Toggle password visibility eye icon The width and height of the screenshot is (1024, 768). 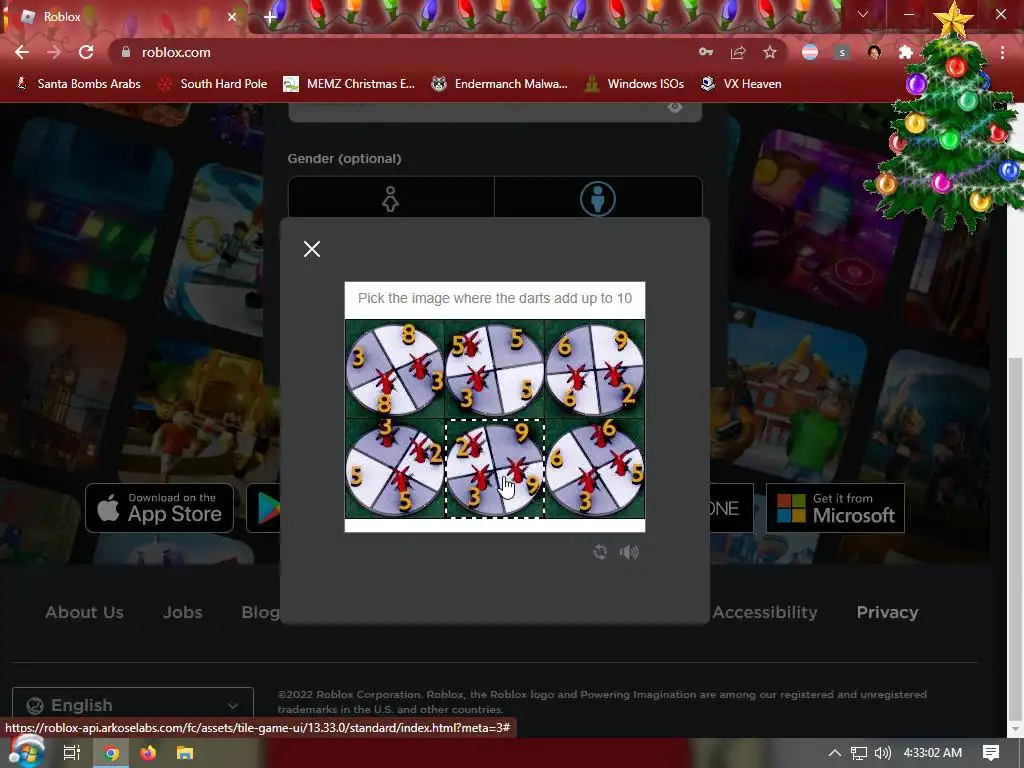[x=675, y=107]
